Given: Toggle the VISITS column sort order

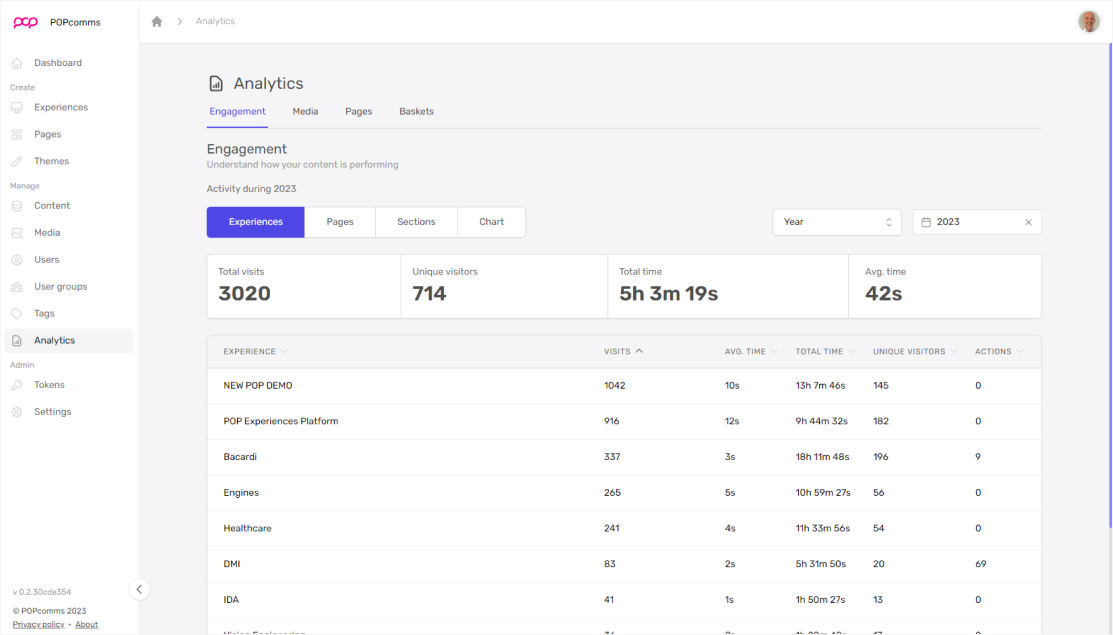Looking at the screenshot, I should (622, 351).
